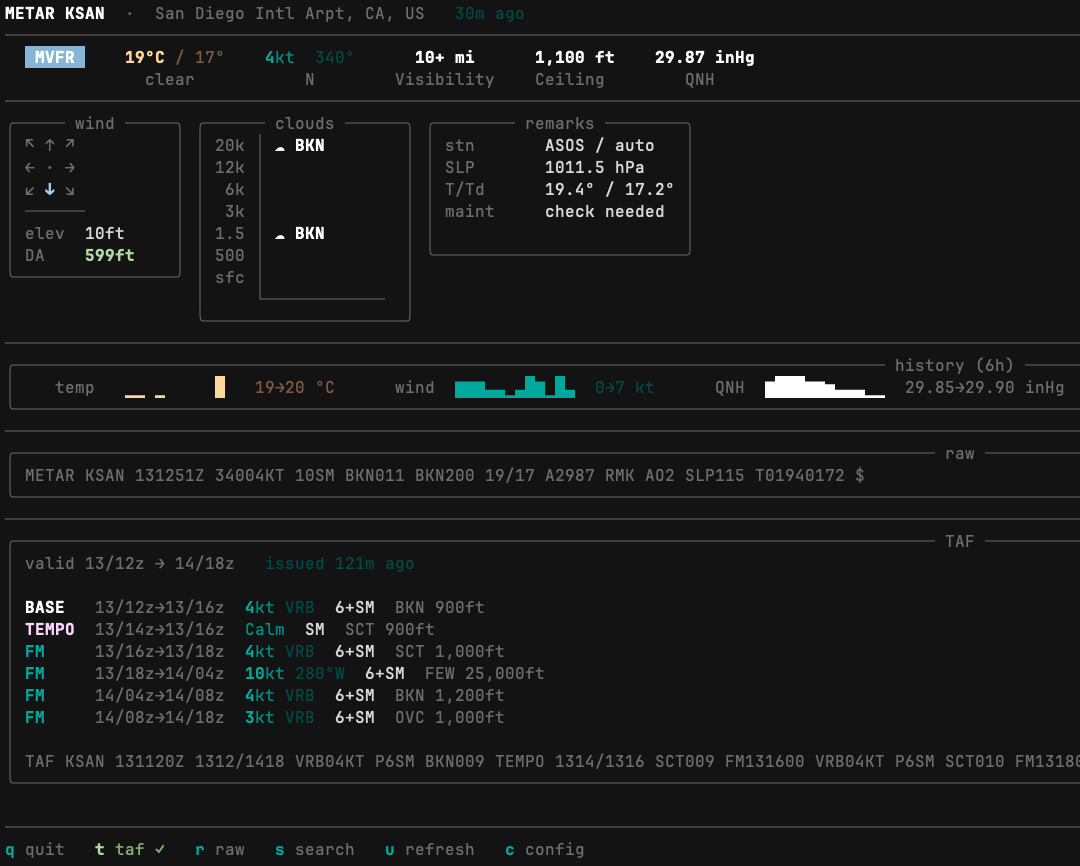Click the cloud icon at 1.5k BKN layer
Image resolution: width=1080 pixels, height=866 pixels.
[x=280, y=236]
